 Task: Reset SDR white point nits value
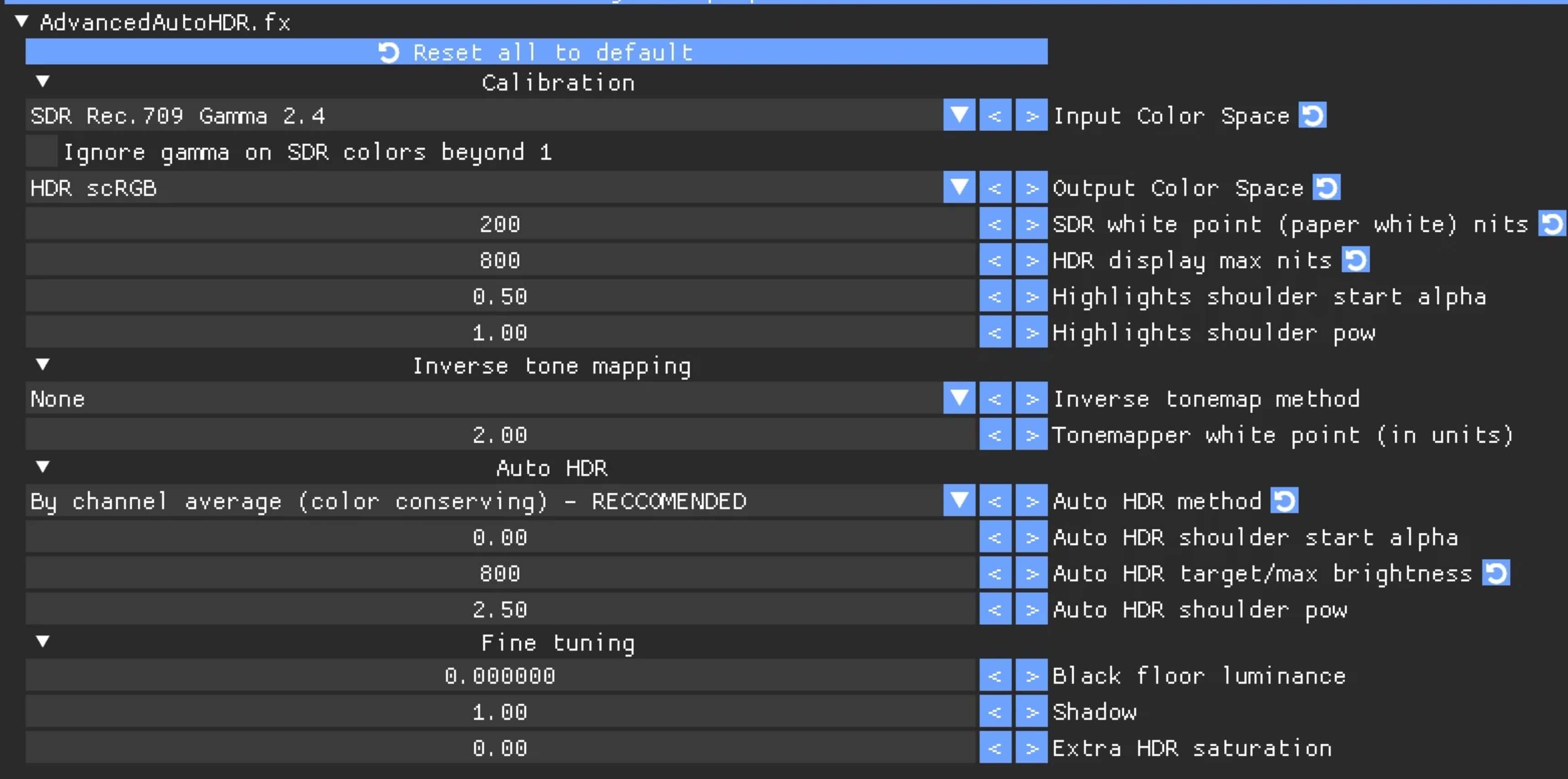pyautogui.click(x=1551, y=224)
